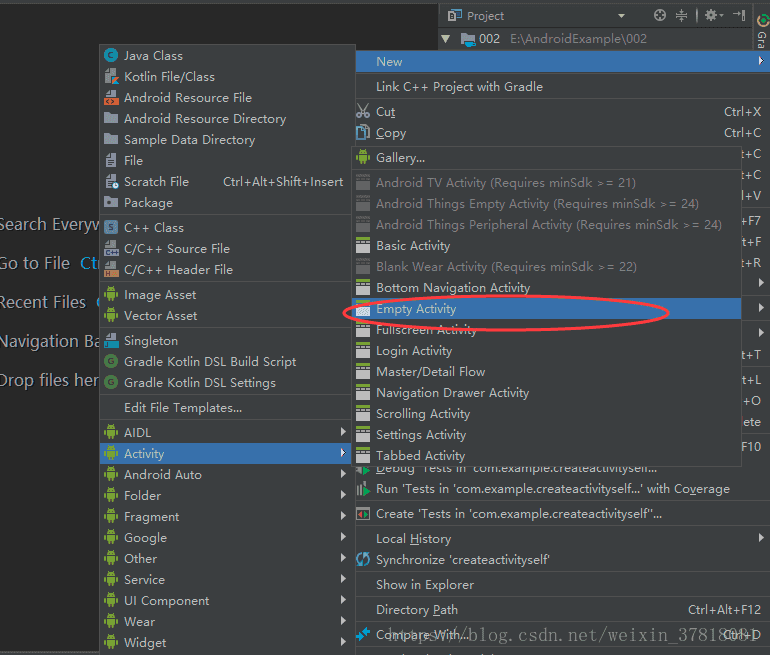Click Show in Explorer
The width and height of the screenshot is (770, 655).
coord(562,584)
